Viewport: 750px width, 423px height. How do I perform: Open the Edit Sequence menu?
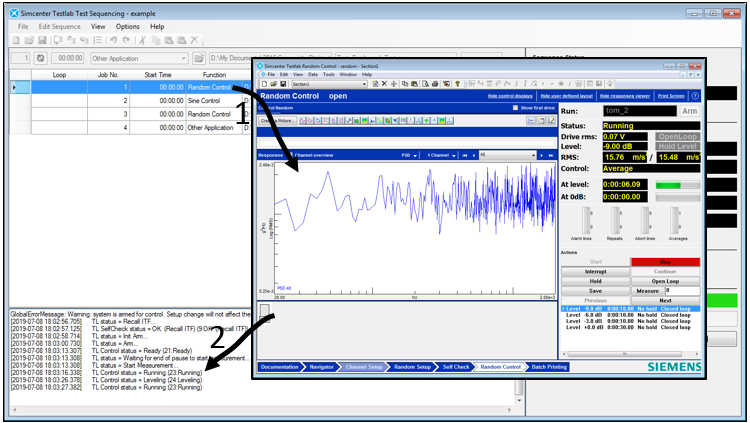(x=59, y=26)
